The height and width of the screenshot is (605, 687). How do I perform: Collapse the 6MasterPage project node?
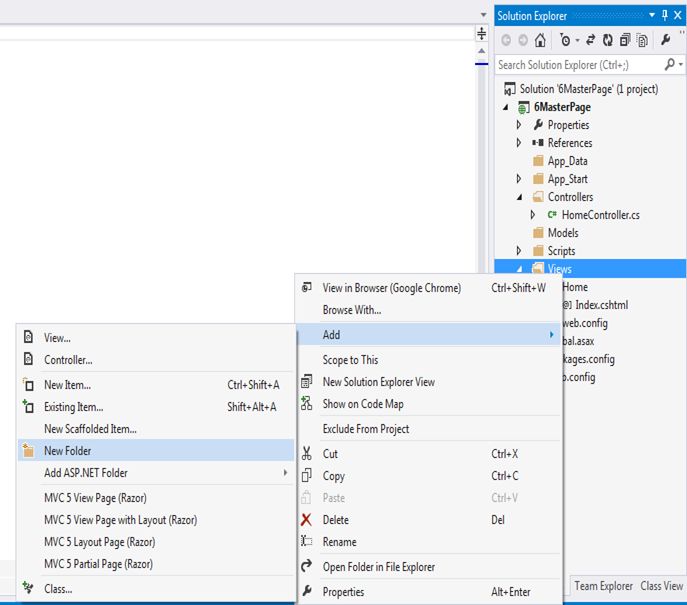tap(506, 107)
